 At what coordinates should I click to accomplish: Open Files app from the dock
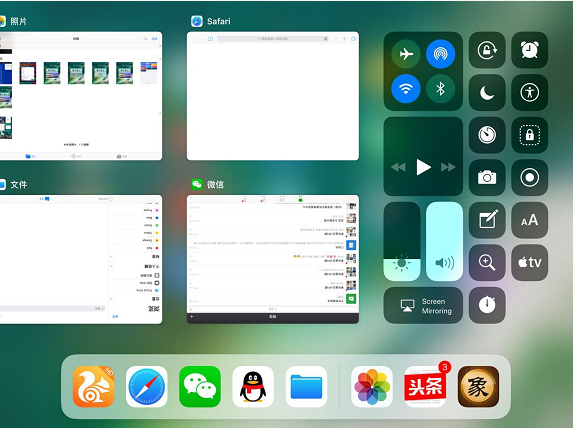tap(306, 386)
